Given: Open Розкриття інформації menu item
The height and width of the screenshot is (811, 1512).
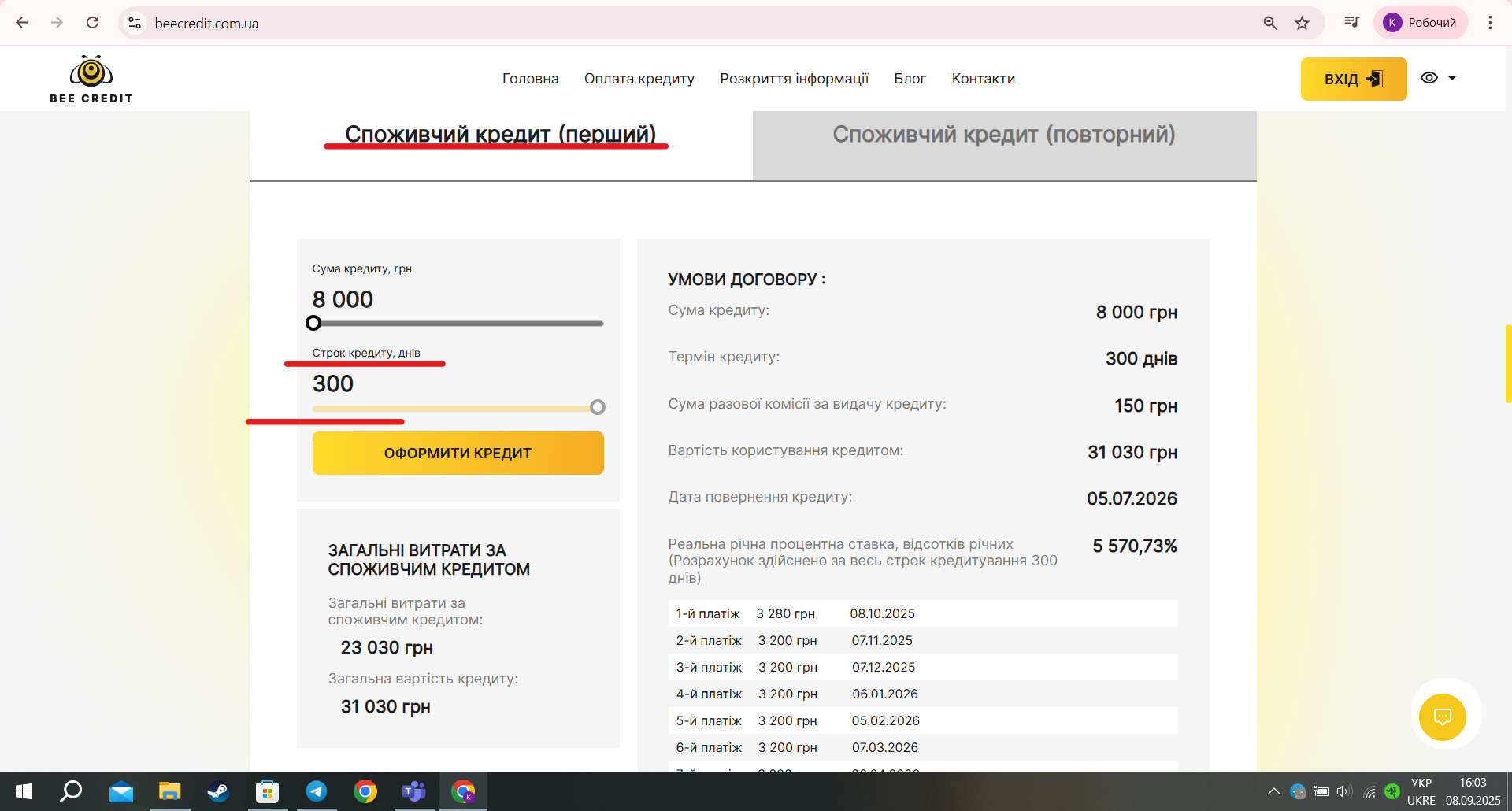Looking at the screenshot, I should pos(795,79).
